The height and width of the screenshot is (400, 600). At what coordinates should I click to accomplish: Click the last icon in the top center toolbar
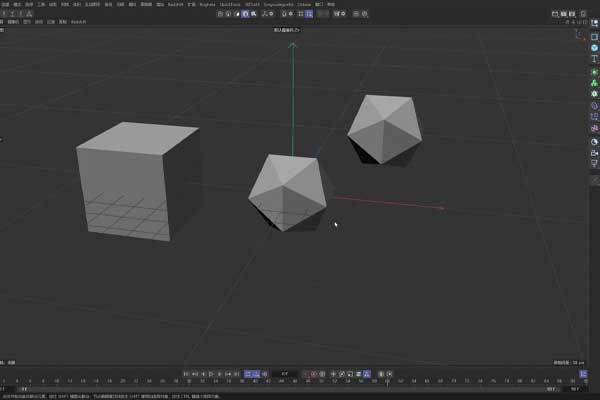pyautogui.click(x=365, y=14)
